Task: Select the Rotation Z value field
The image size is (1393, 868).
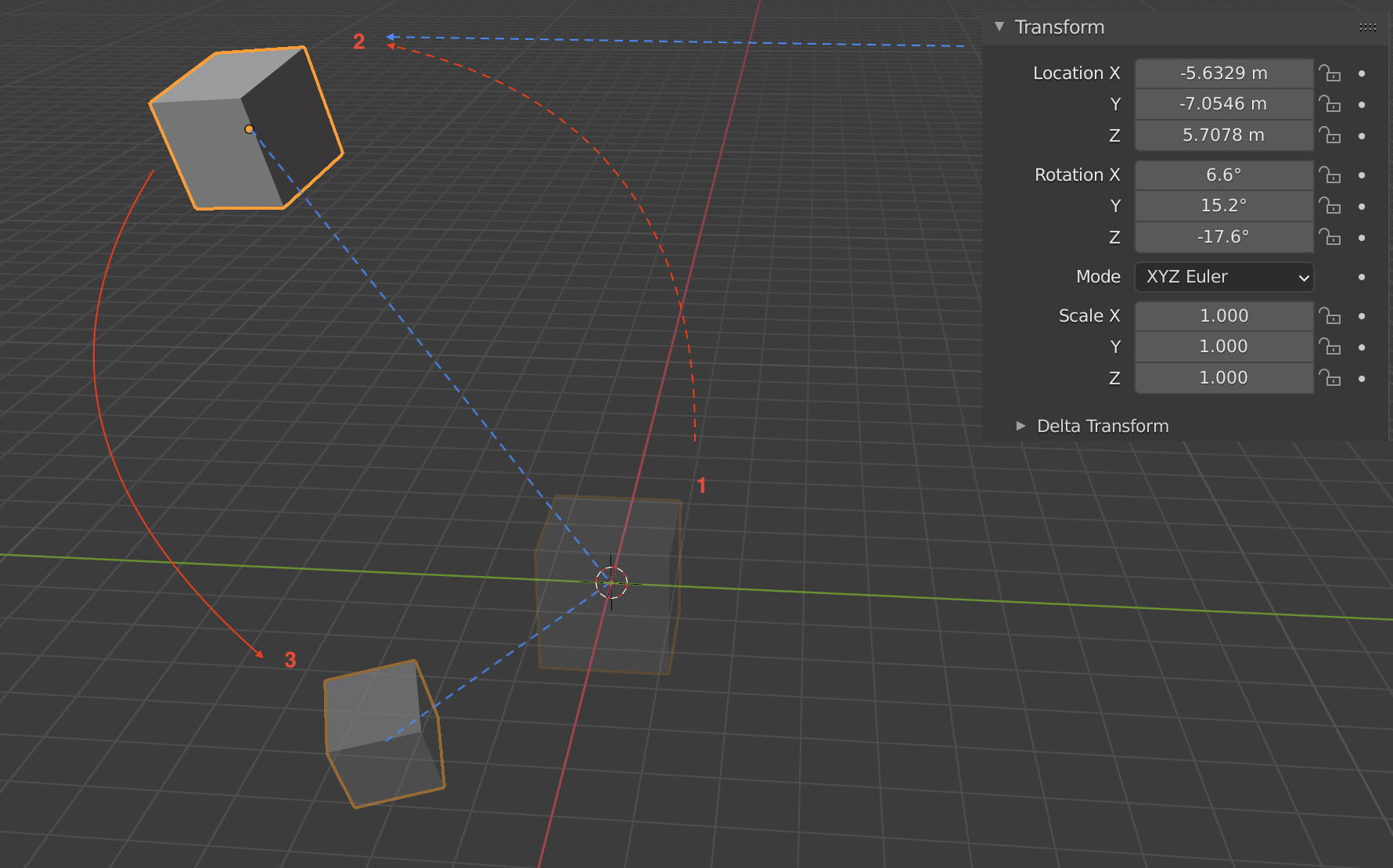Action: (x=1223, y=237)
